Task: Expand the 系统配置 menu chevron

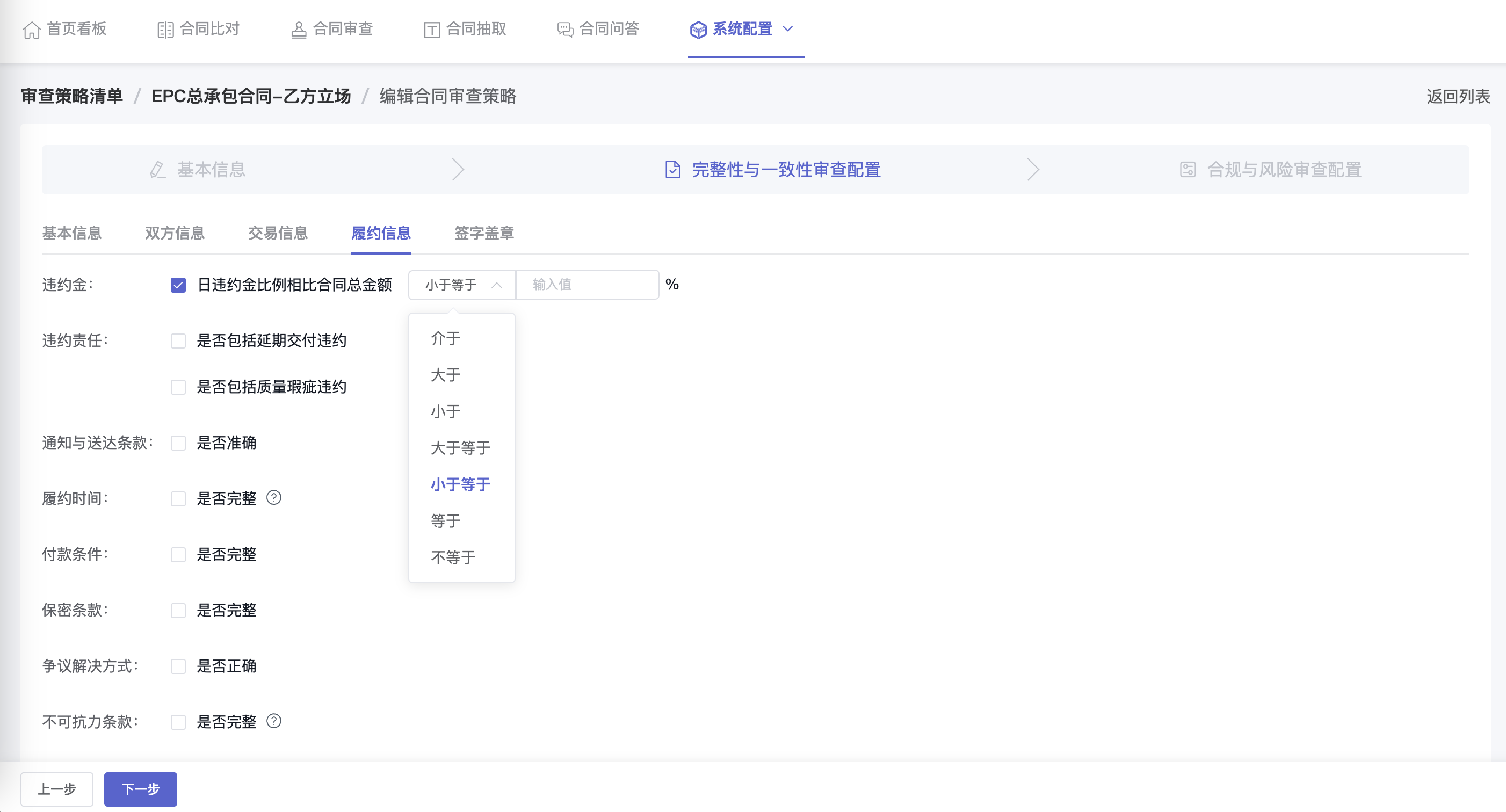Action: pos(787,28)
